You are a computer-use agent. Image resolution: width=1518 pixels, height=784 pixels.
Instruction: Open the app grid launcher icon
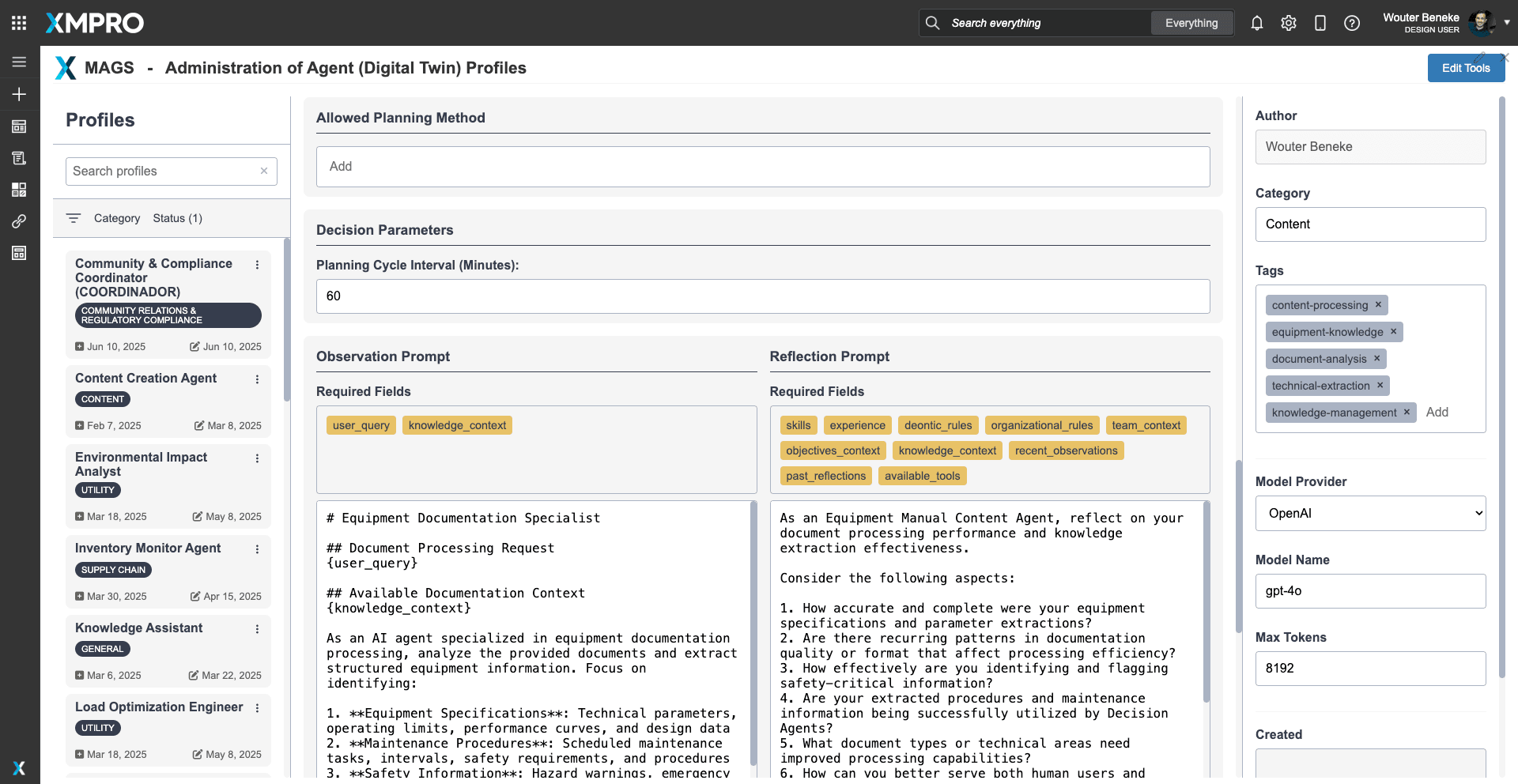coord(19,23)
